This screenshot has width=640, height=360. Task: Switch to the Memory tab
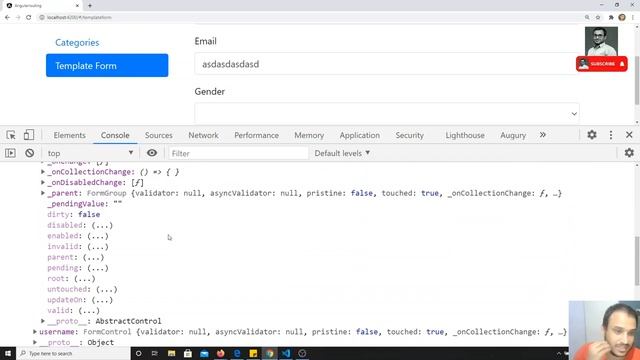[x=309, y=135]
